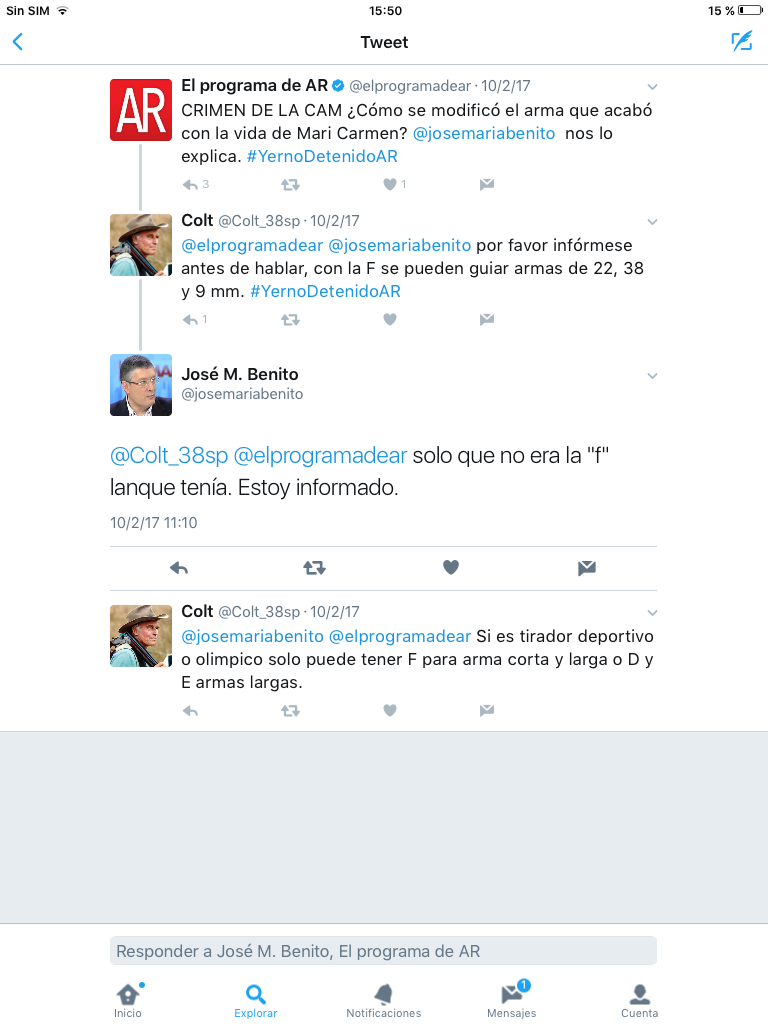Open @Colt_38sp mention in Benito's tweet
The width and height of the screenshot is (768, 1024).
click(169, 455)
